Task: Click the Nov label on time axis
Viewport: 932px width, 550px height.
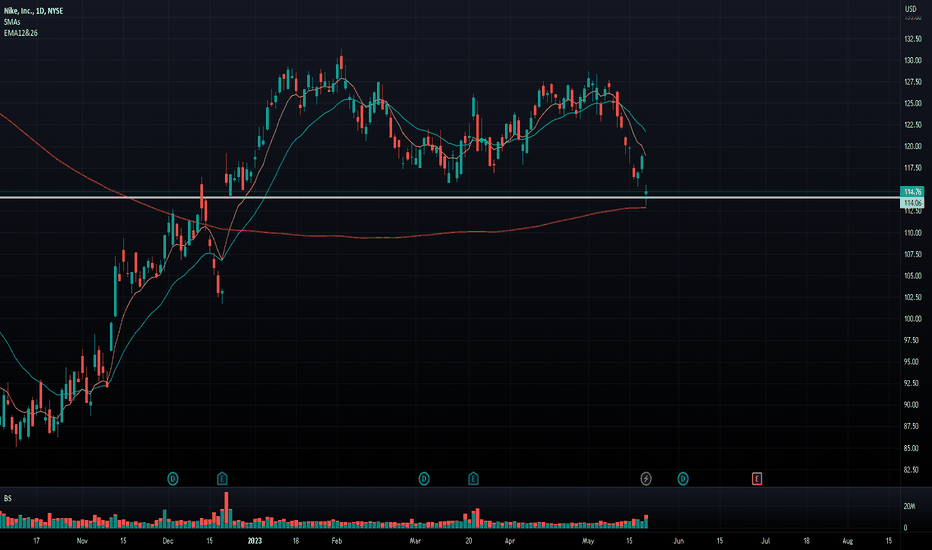Action: point(82,540)
